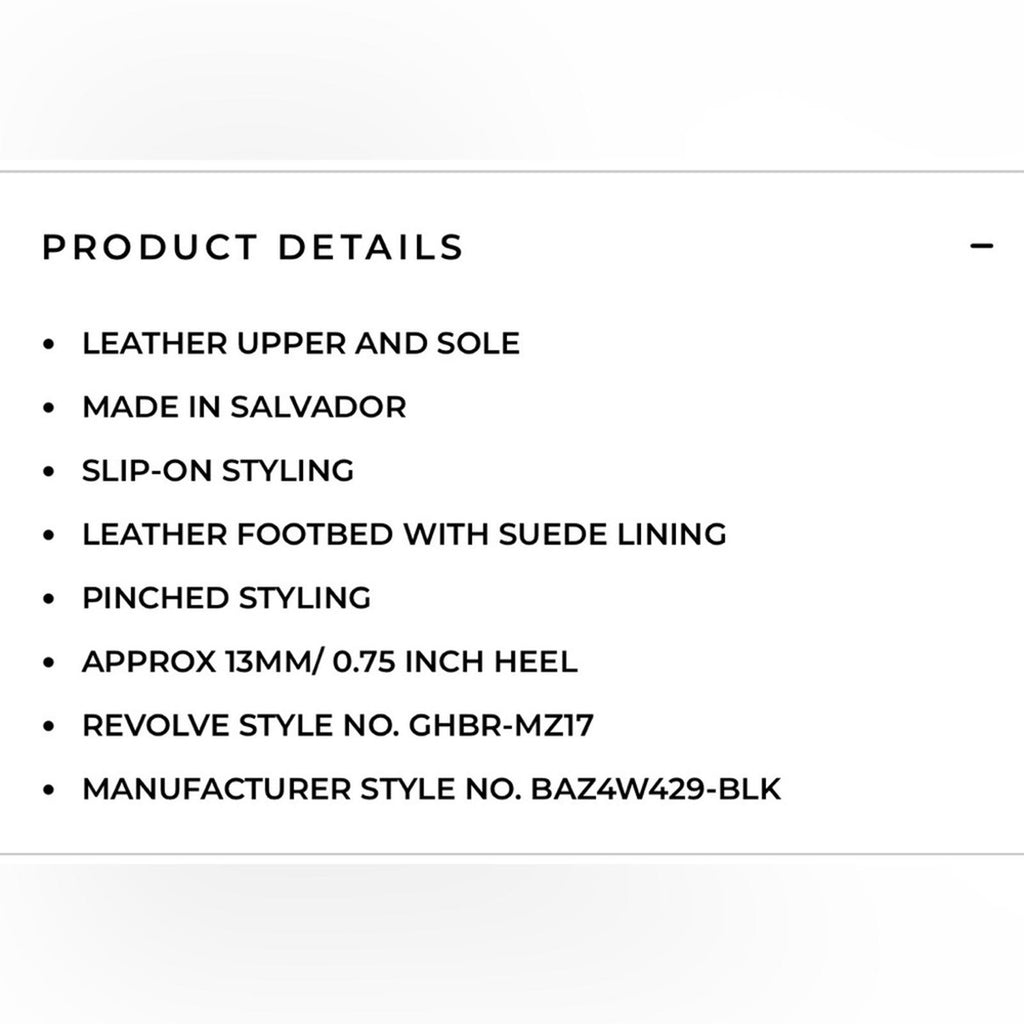Collapse Product Details using the minus icon

tap(982, 246)
